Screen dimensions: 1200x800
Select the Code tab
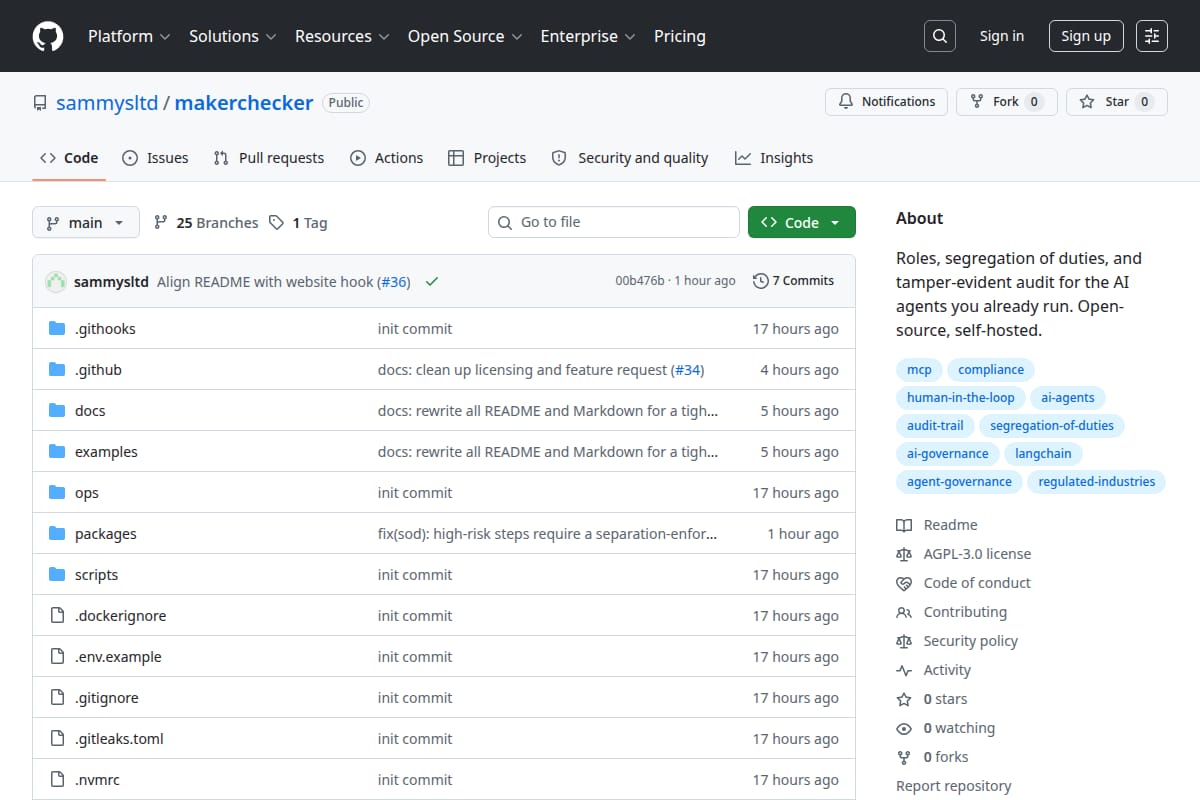69,158
